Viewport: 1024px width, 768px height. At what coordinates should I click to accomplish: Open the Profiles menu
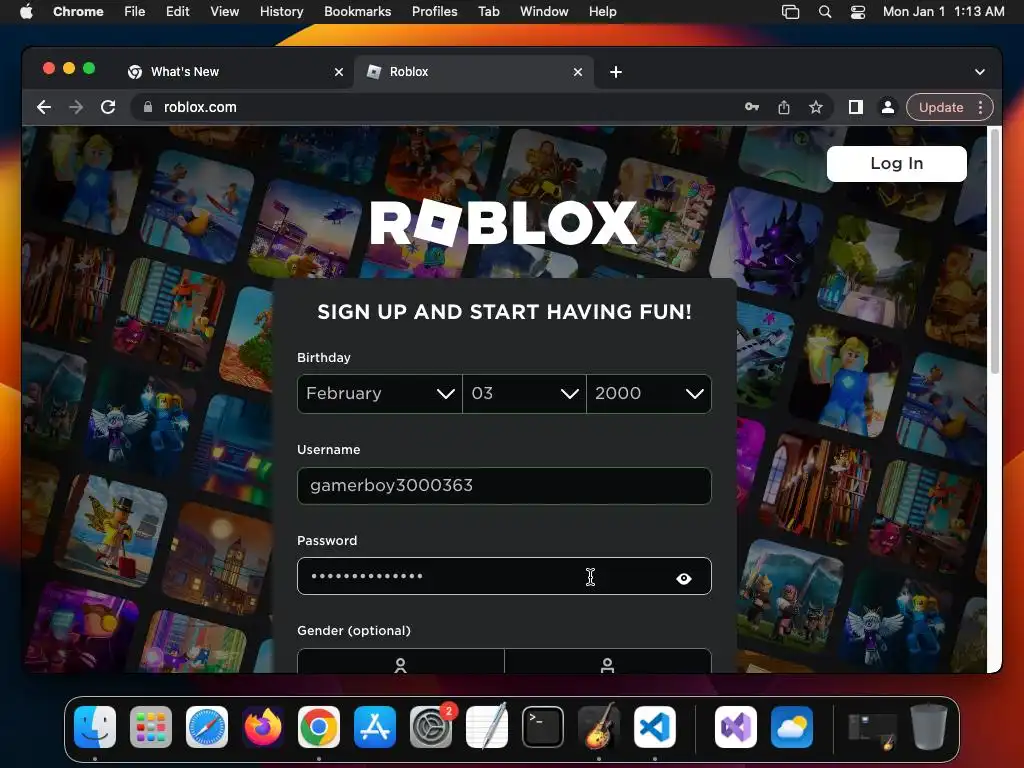(434, 12)
